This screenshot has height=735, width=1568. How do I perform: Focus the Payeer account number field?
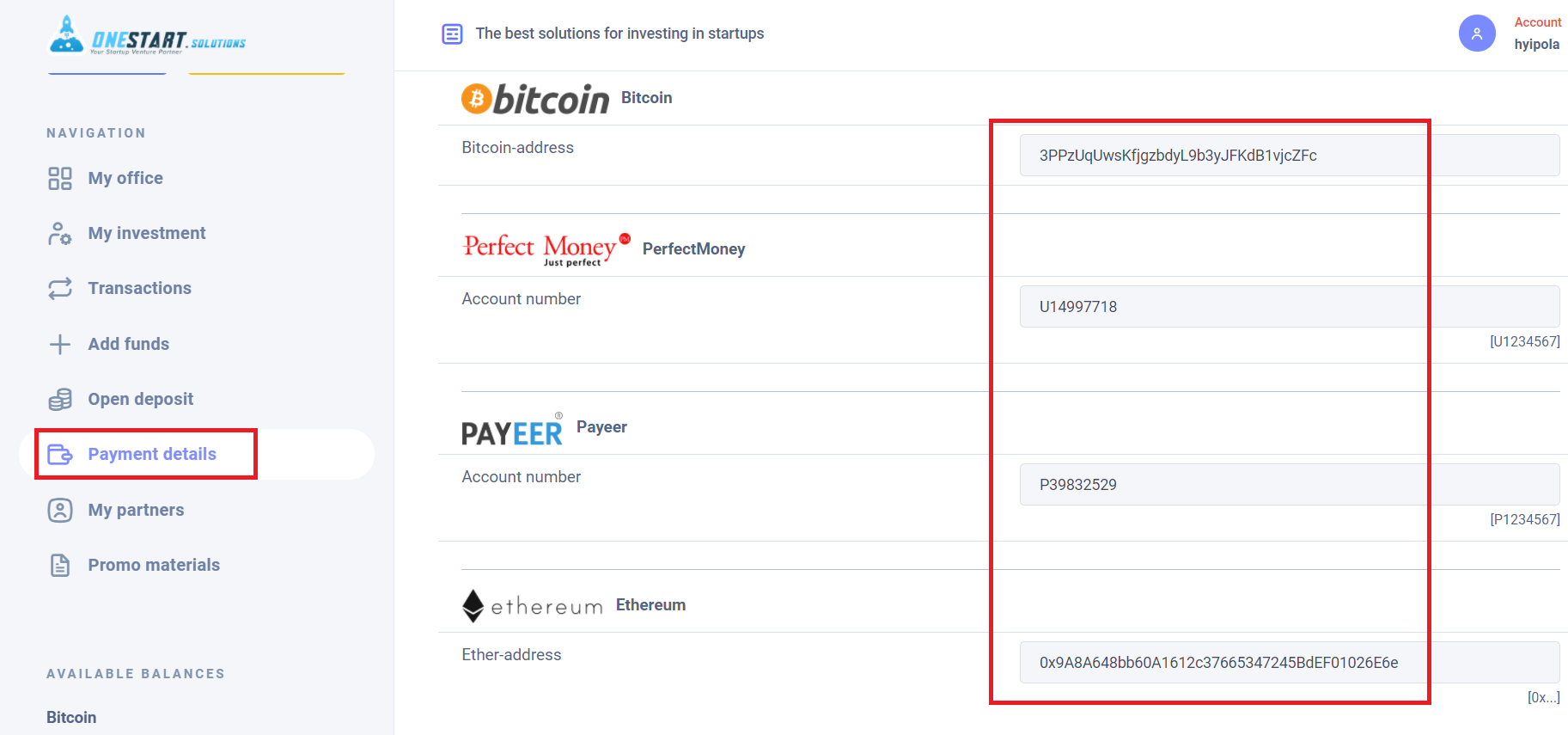tap(1290, 485)
